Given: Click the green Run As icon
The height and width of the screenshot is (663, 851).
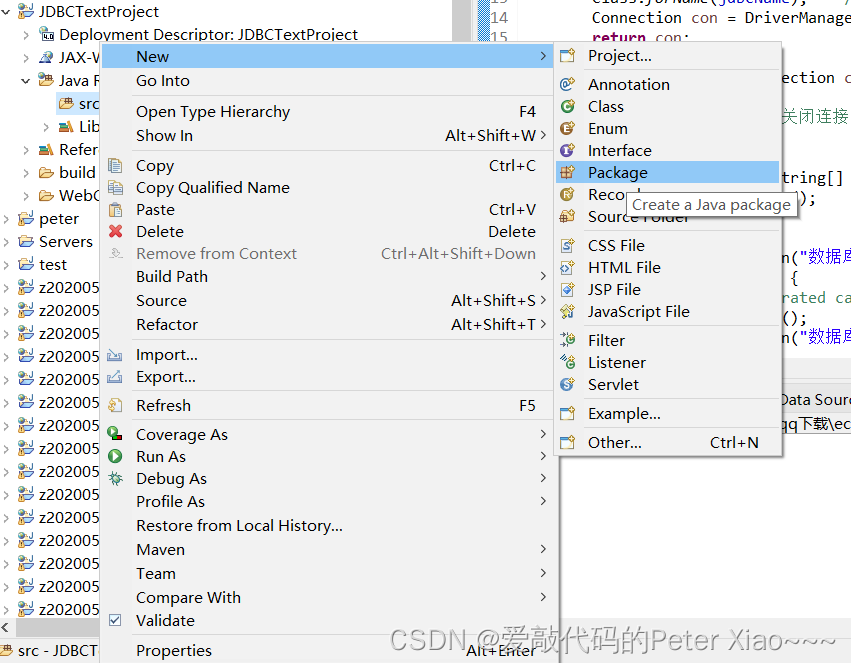Looking at the screenshot, I should tap(115, 456).
